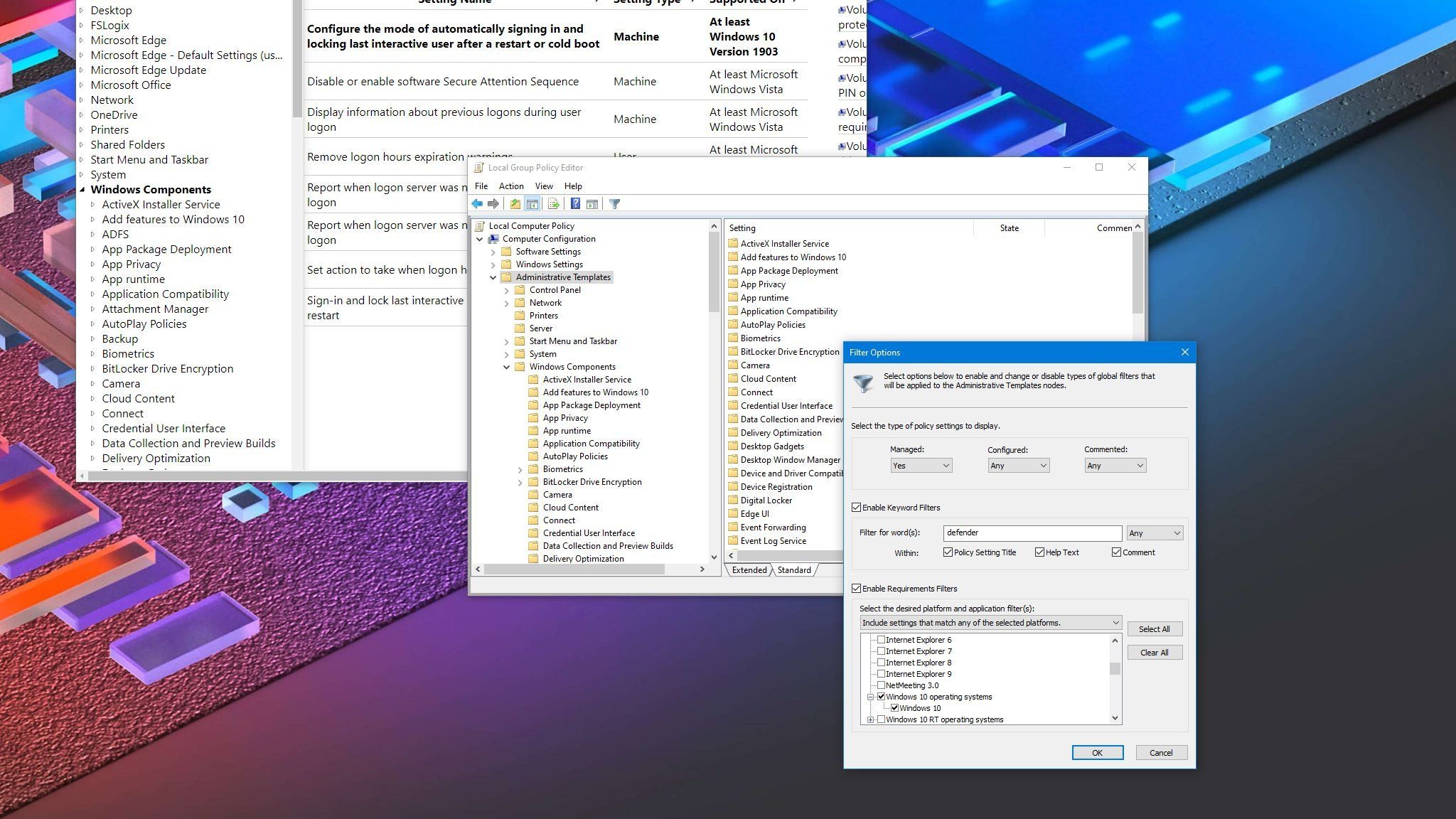The width and height of the screenshot is (1456, 819).
Task: Click the Show/Hide Action Pane icon
Action: [x=592, y=204]
